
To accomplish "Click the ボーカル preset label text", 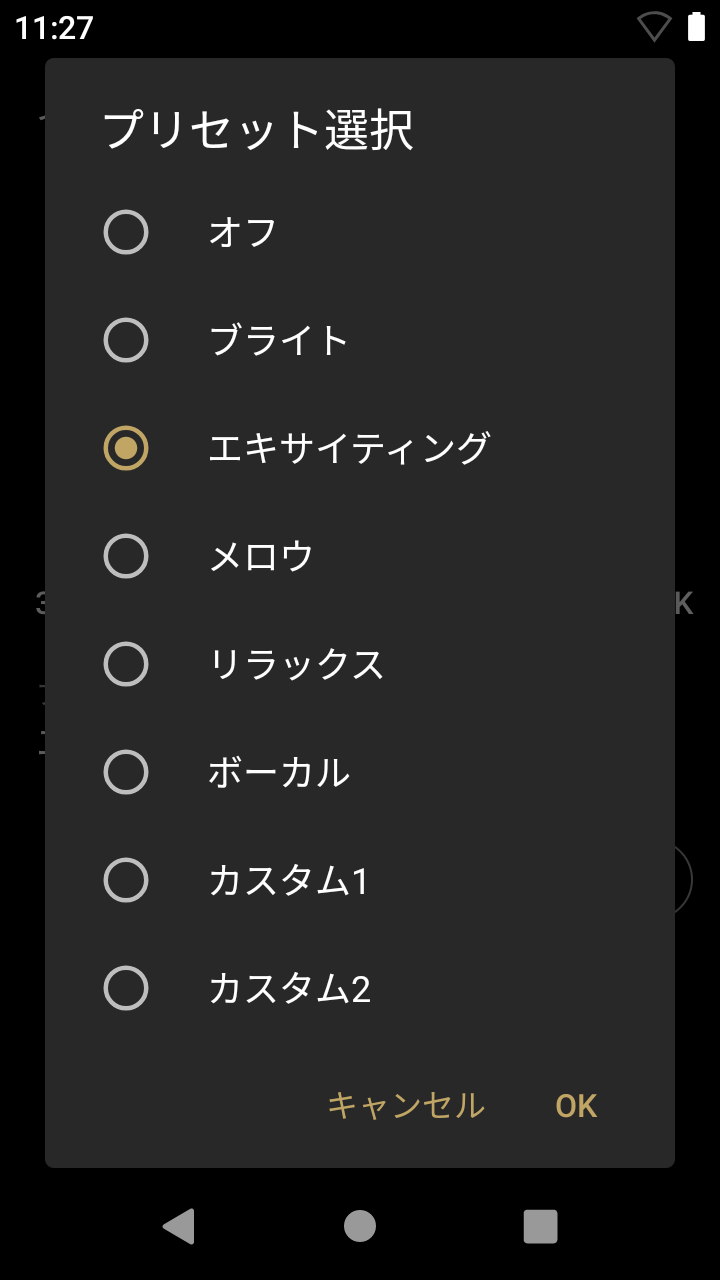I will (x=279, y=772).
